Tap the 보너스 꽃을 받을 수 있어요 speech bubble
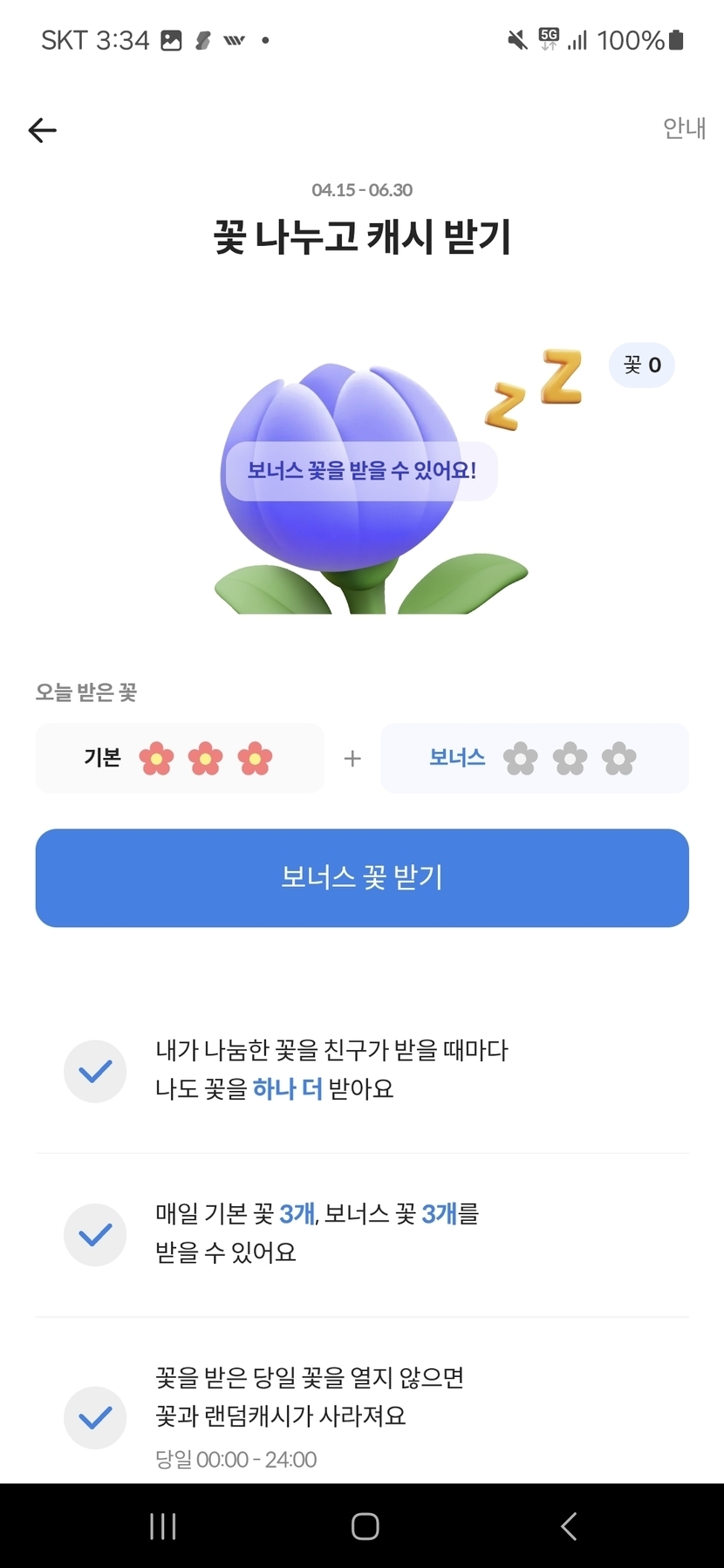The image size is (724, 1568). click(x=361, y=471)
